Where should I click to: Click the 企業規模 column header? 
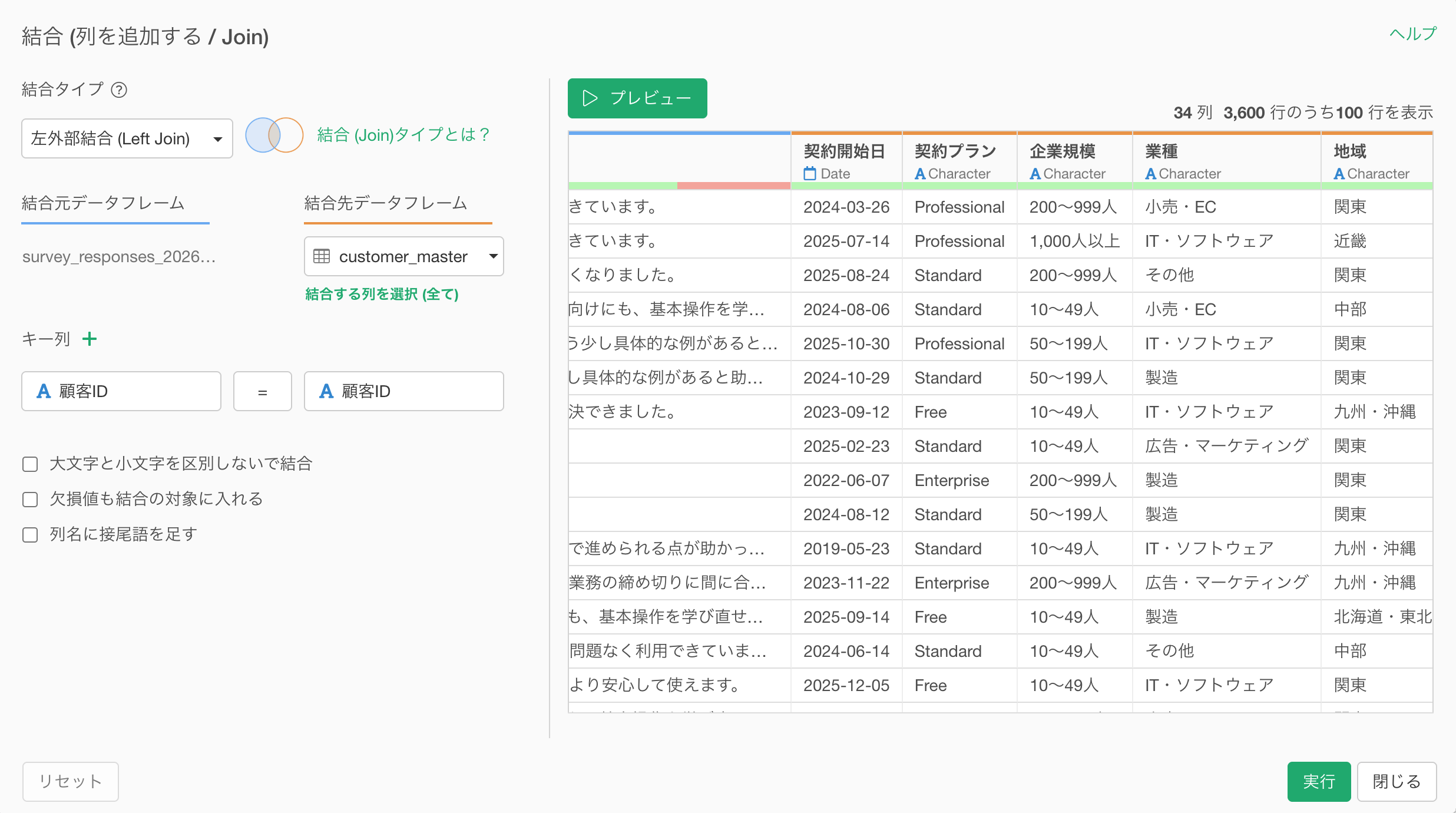click(x=1075, y=161)
